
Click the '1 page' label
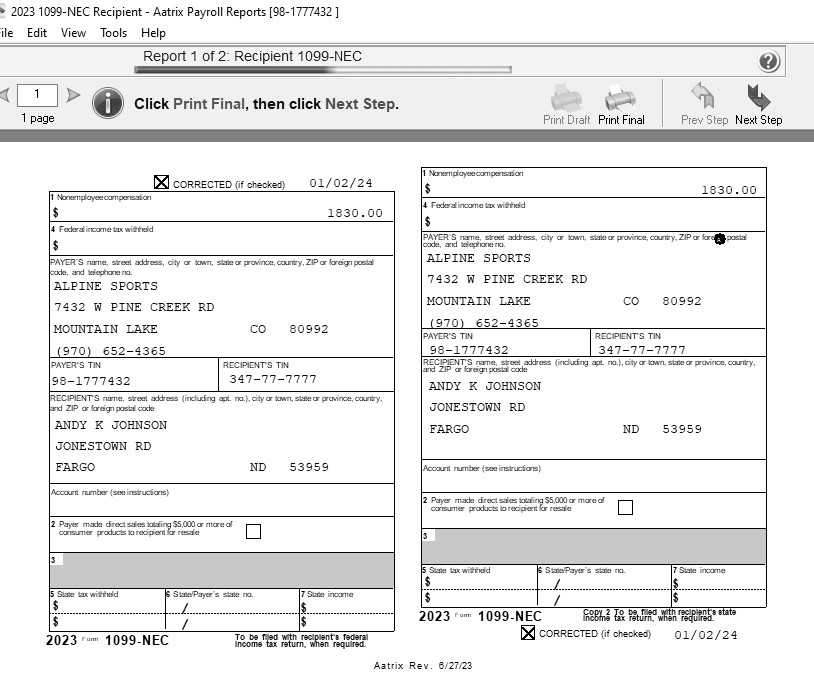[38, 118]
